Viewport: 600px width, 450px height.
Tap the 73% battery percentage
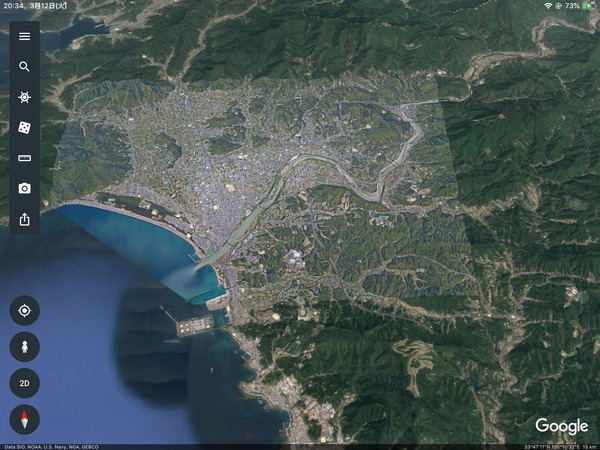[x=572, y=6]
